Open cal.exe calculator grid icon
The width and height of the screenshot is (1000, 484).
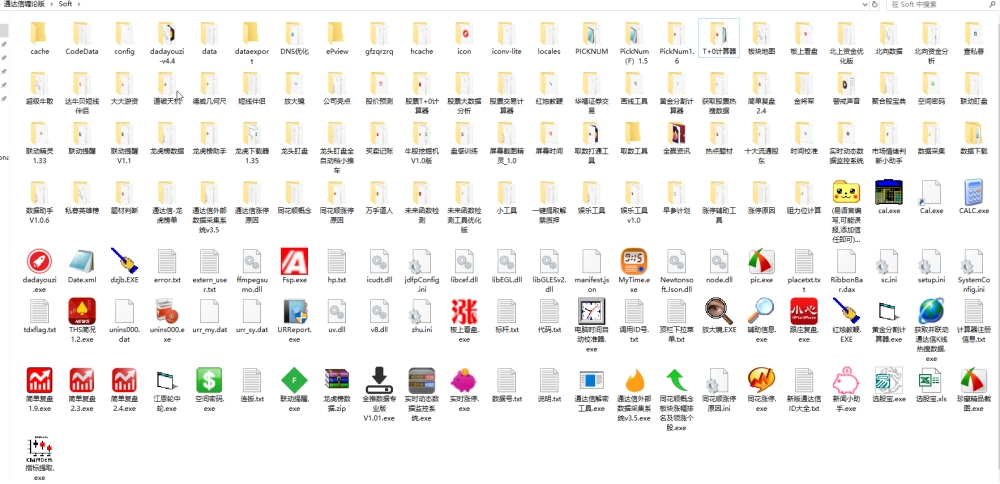click(x=888, y=192)
